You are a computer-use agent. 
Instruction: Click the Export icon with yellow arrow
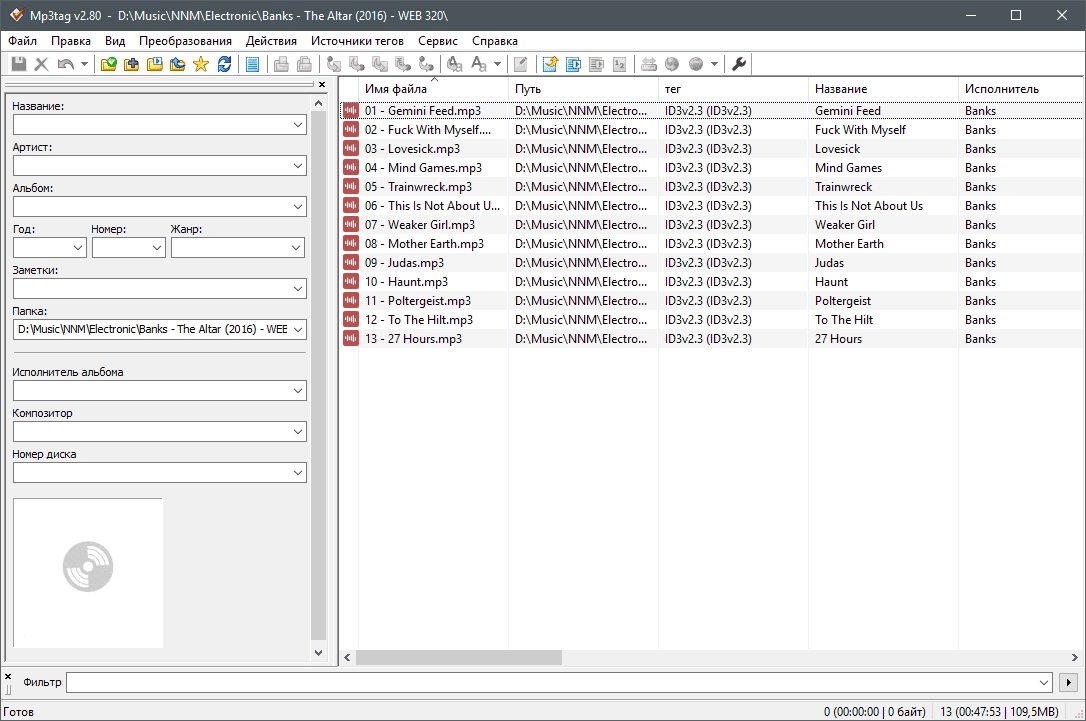coord(551,64)
